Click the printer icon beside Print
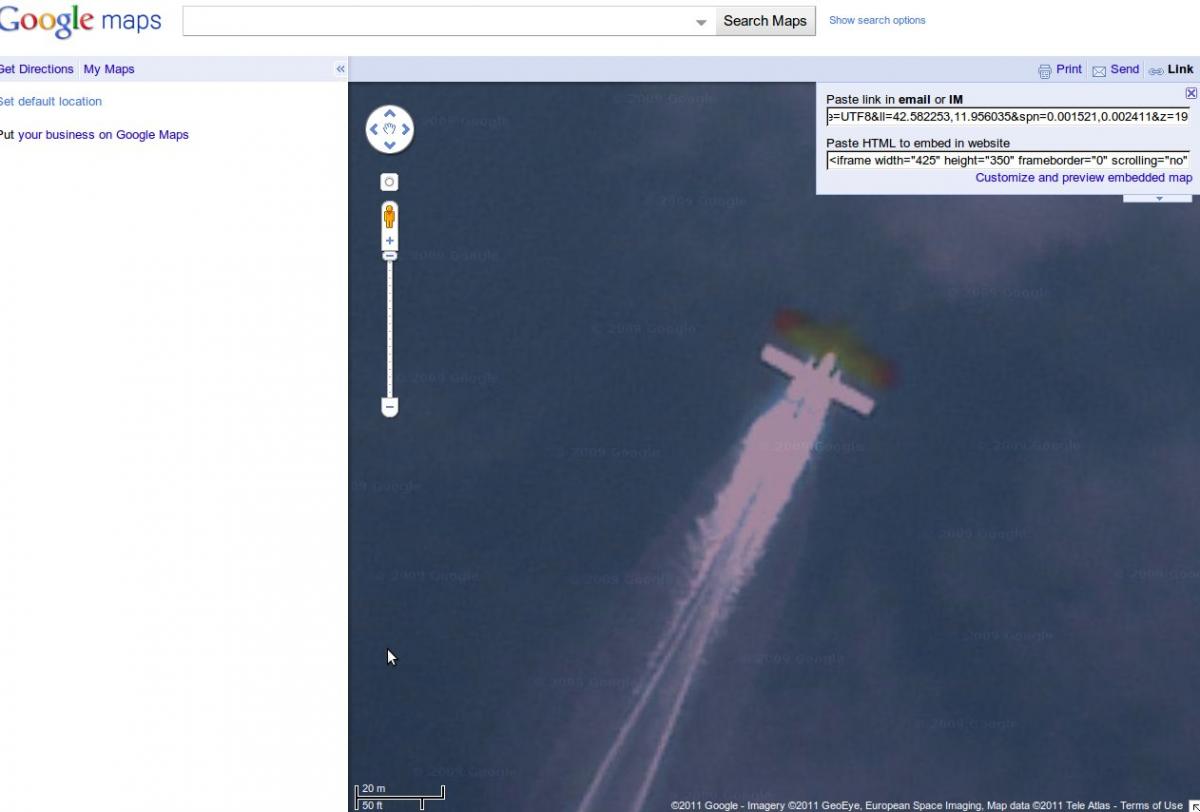This screenshot has height=812, width=1200. pos(1045,70)
